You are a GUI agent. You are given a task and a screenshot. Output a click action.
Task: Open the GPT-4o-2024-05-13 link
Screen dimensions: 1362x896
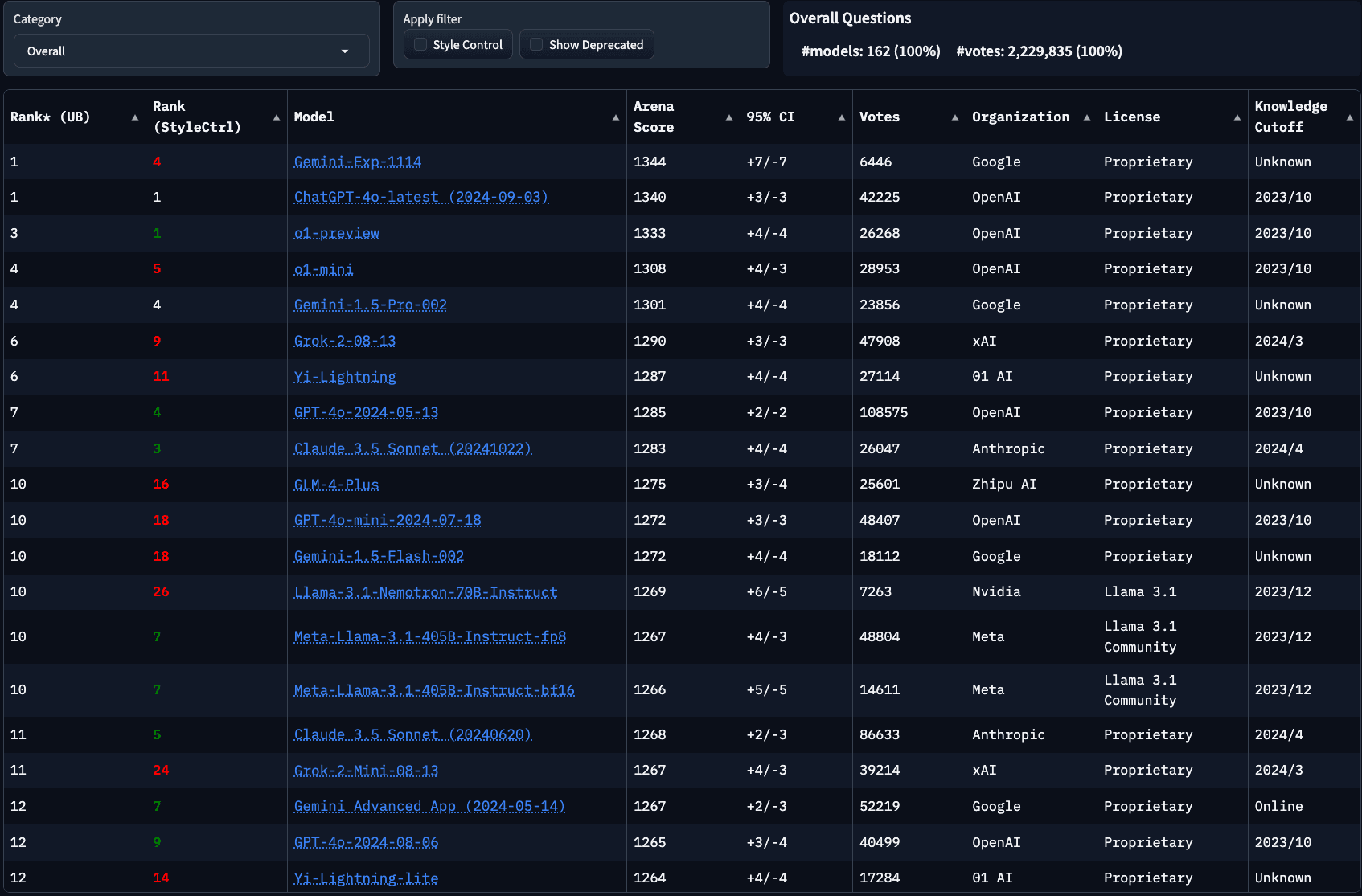coord(367,412)
